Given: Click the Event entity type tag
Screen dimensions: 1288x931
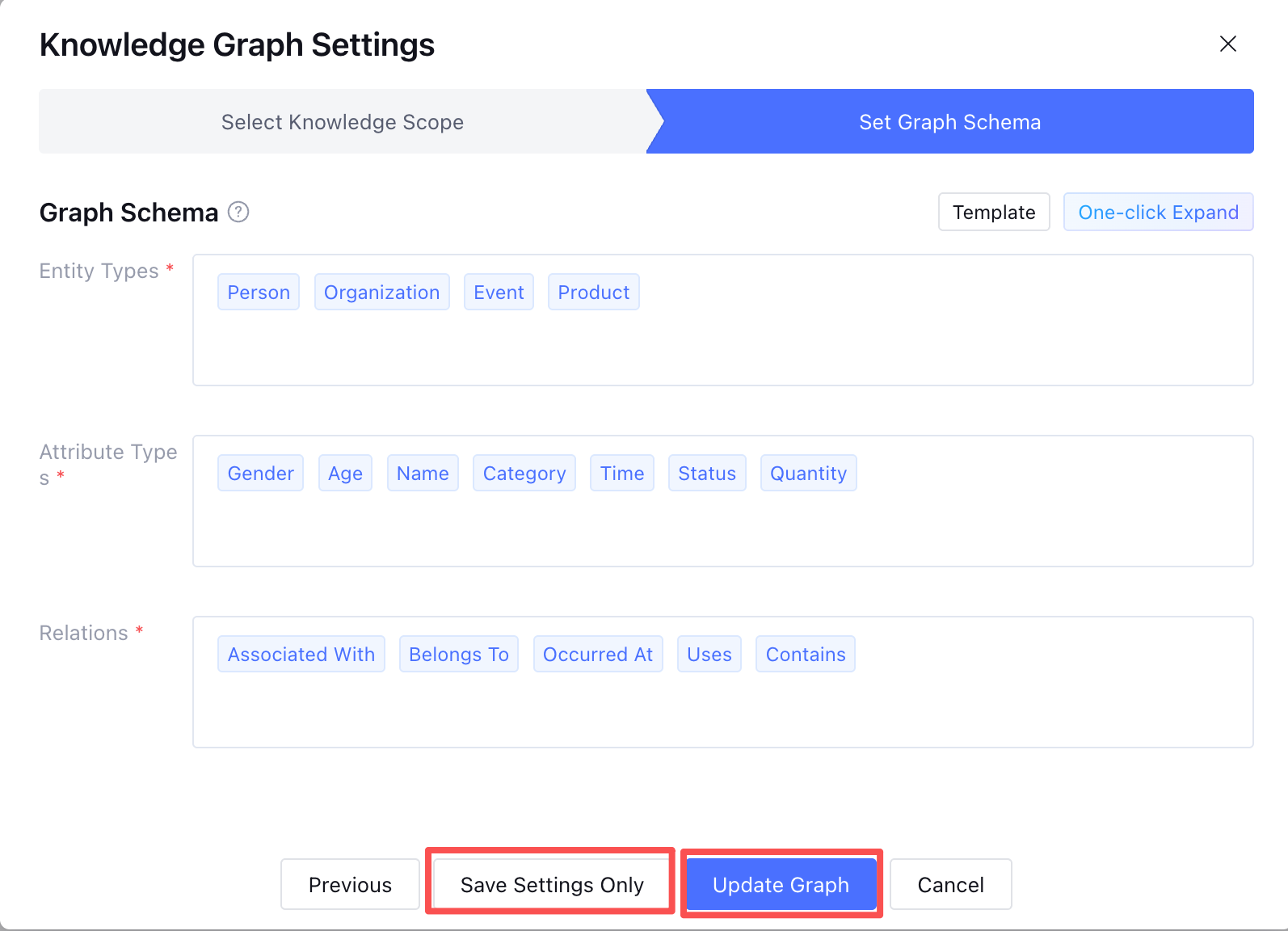Looking at the screenshot, I should coord(499,293).
